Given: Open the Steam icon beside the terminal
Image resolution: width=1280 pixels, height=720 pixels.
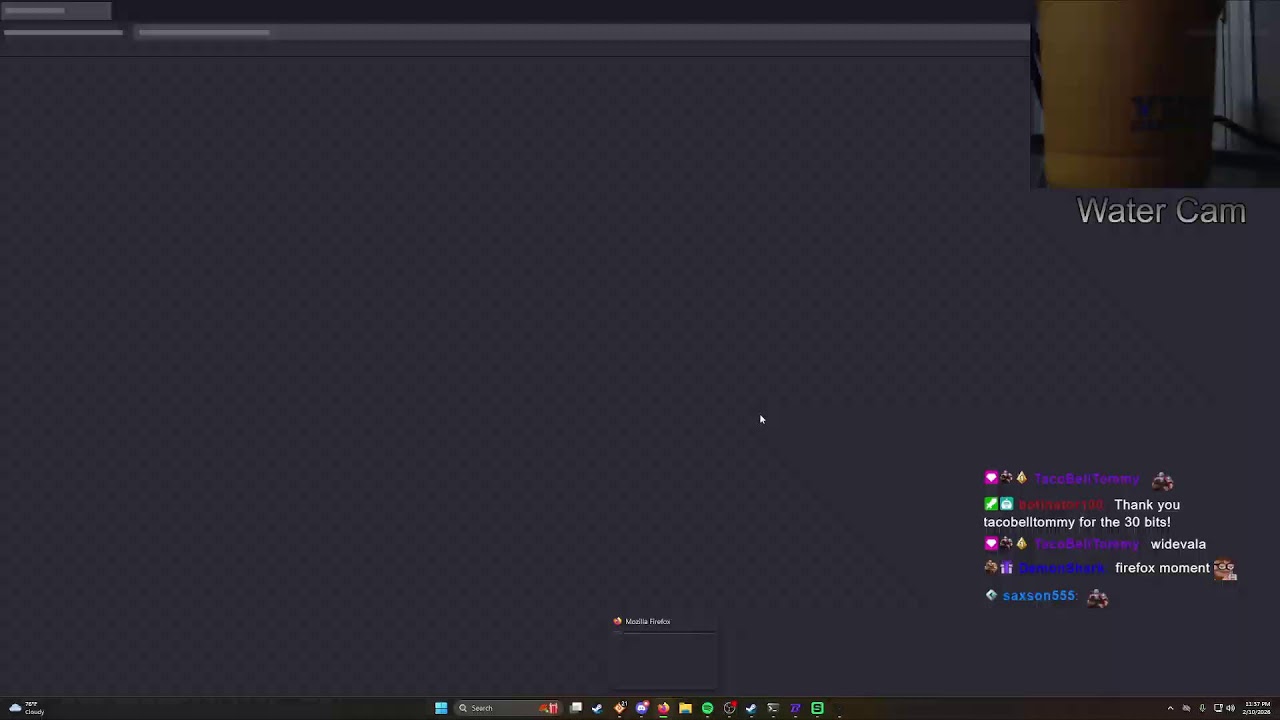Looking at the screenshot, I should tap(751, 708).
